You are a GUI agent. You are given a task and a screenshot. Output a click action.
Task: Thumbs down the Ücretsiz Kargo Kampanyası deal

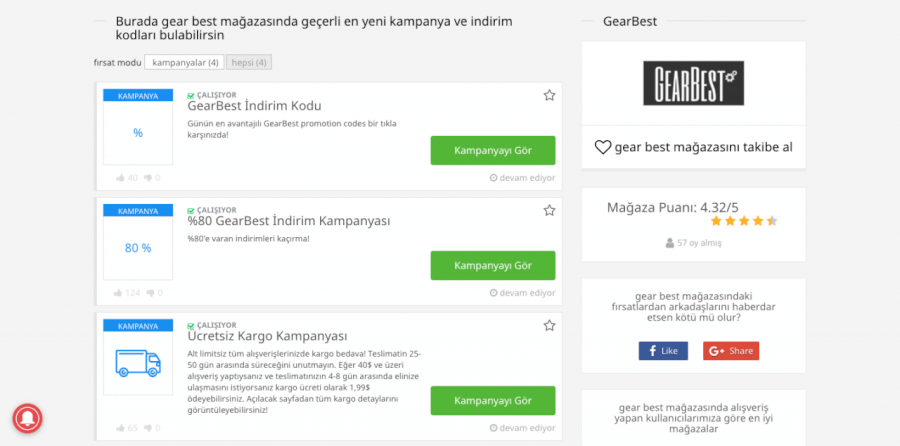(148, 428)
